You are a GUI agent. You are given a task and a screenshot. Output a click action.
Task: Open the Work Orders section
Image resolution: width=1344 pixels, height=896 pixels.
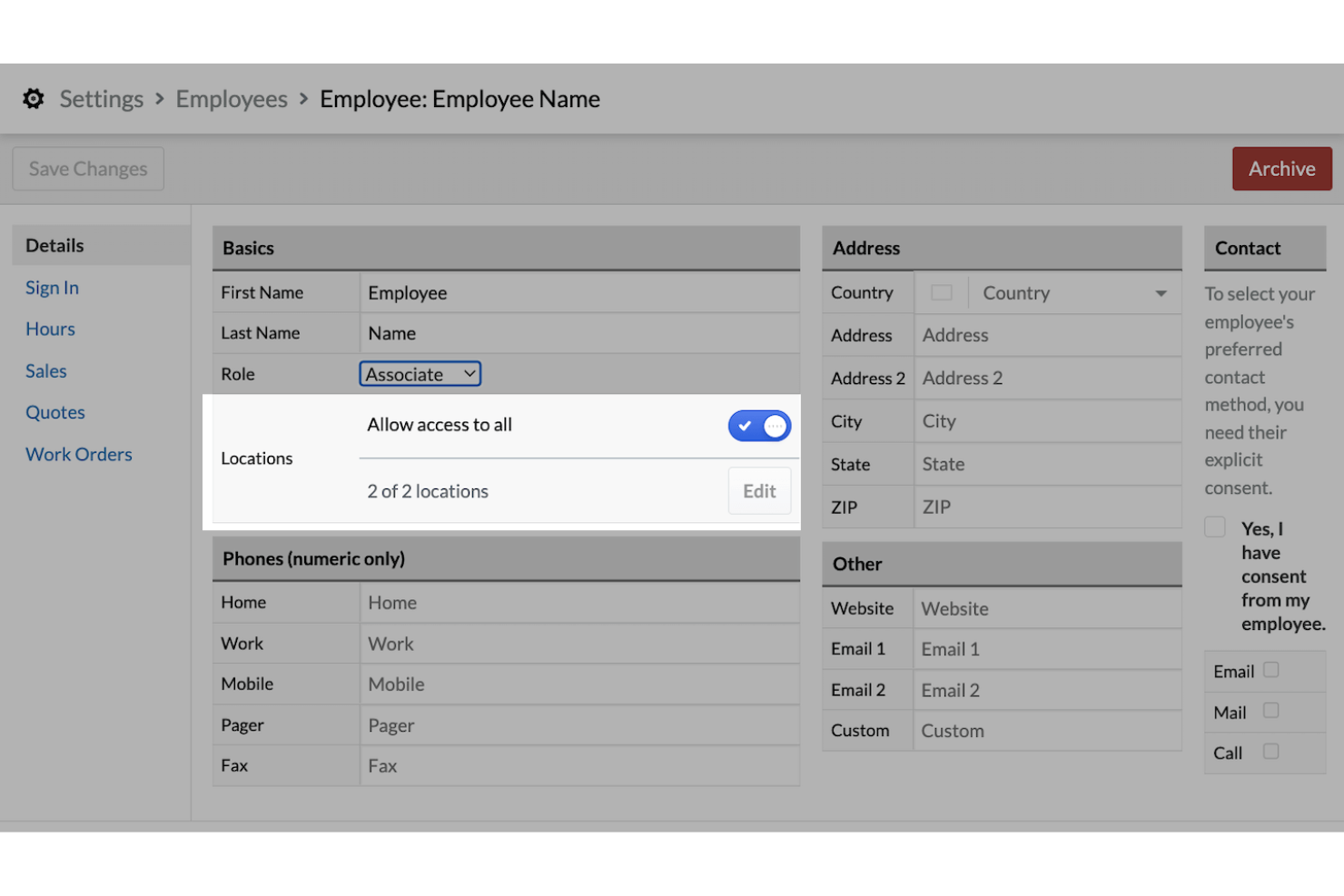[79, 455]
